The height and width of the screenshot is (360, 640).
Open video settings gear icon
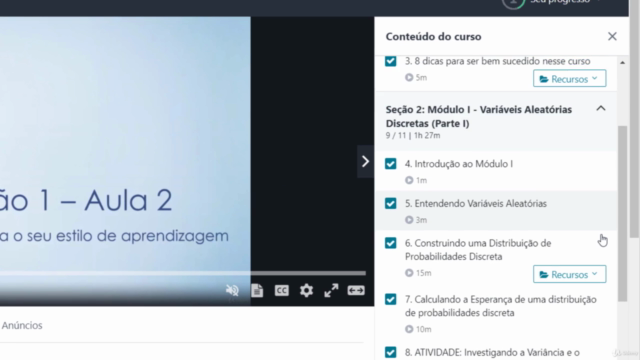tap(306, 290)
